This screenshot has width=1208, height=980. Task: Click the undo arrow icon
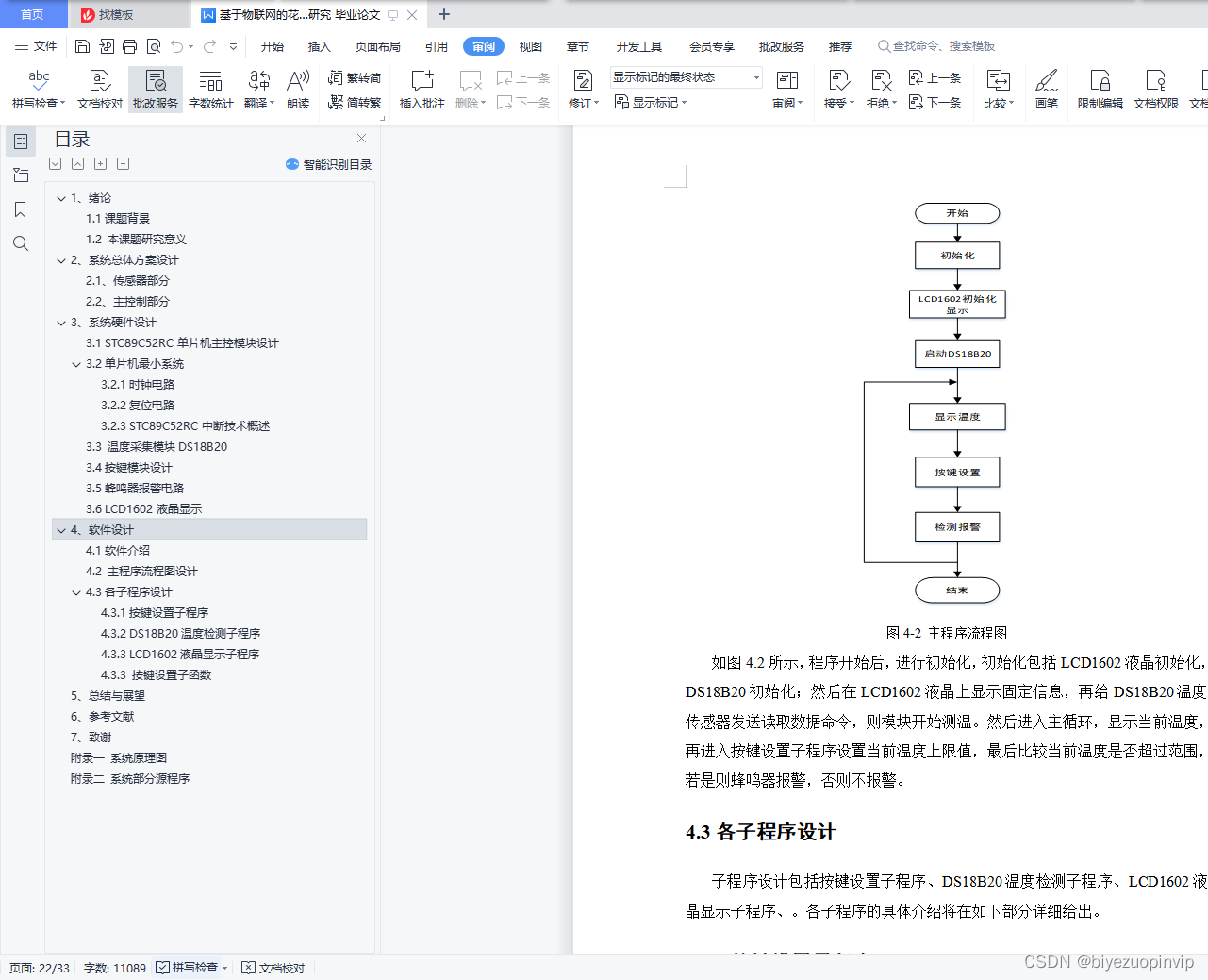coord(176,46)
